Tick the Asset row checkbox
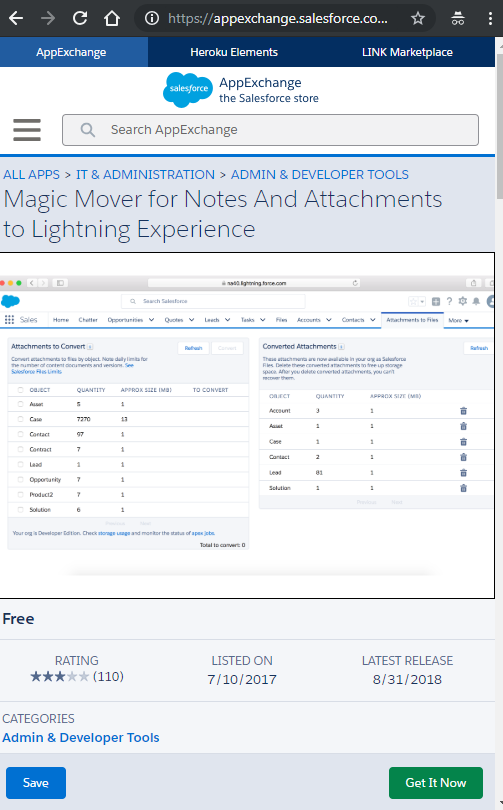Image resolution: width=503 pixels, height=810 pixels. [x=21, y=404]
